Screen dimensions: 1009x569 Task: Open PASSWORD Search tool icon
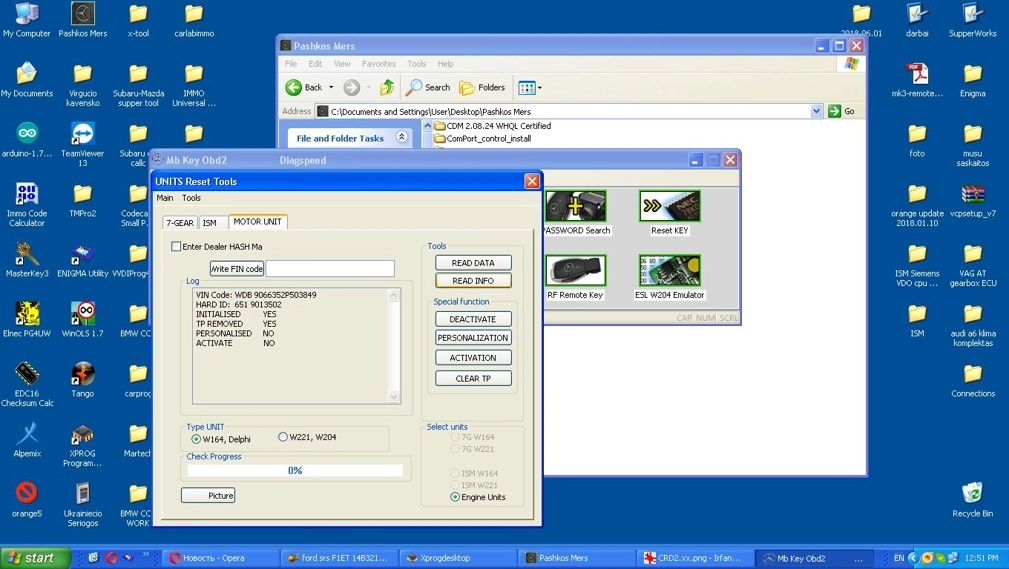click(576, 207)
